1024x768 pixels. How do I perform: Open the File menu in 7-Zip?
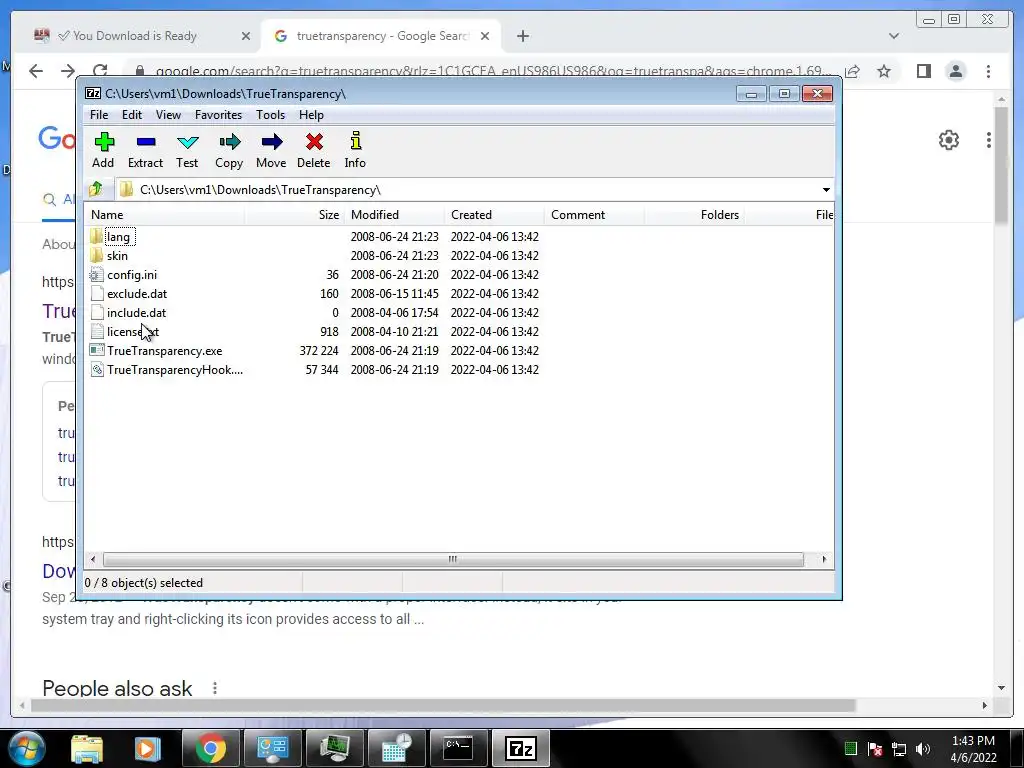click(x=99, y=115)
